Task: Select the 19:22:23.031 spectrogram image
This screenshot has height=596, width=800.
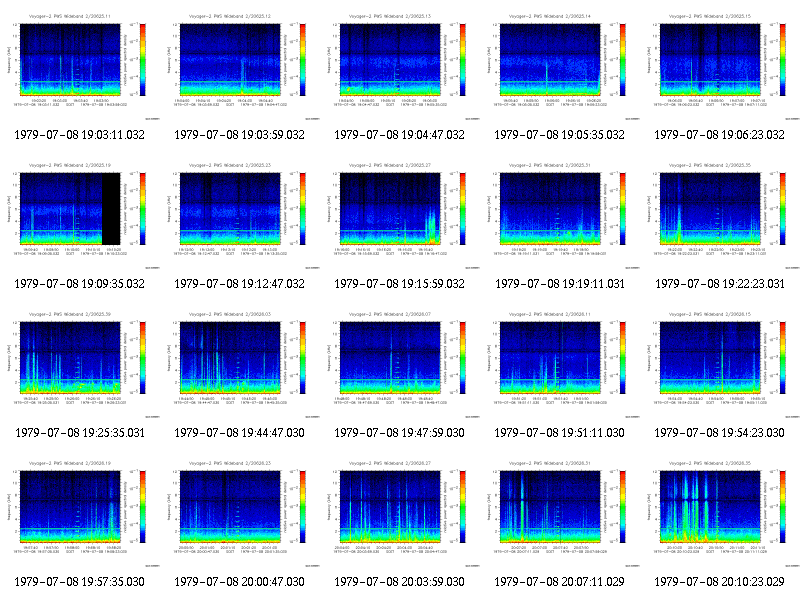Action: [720, 214]
